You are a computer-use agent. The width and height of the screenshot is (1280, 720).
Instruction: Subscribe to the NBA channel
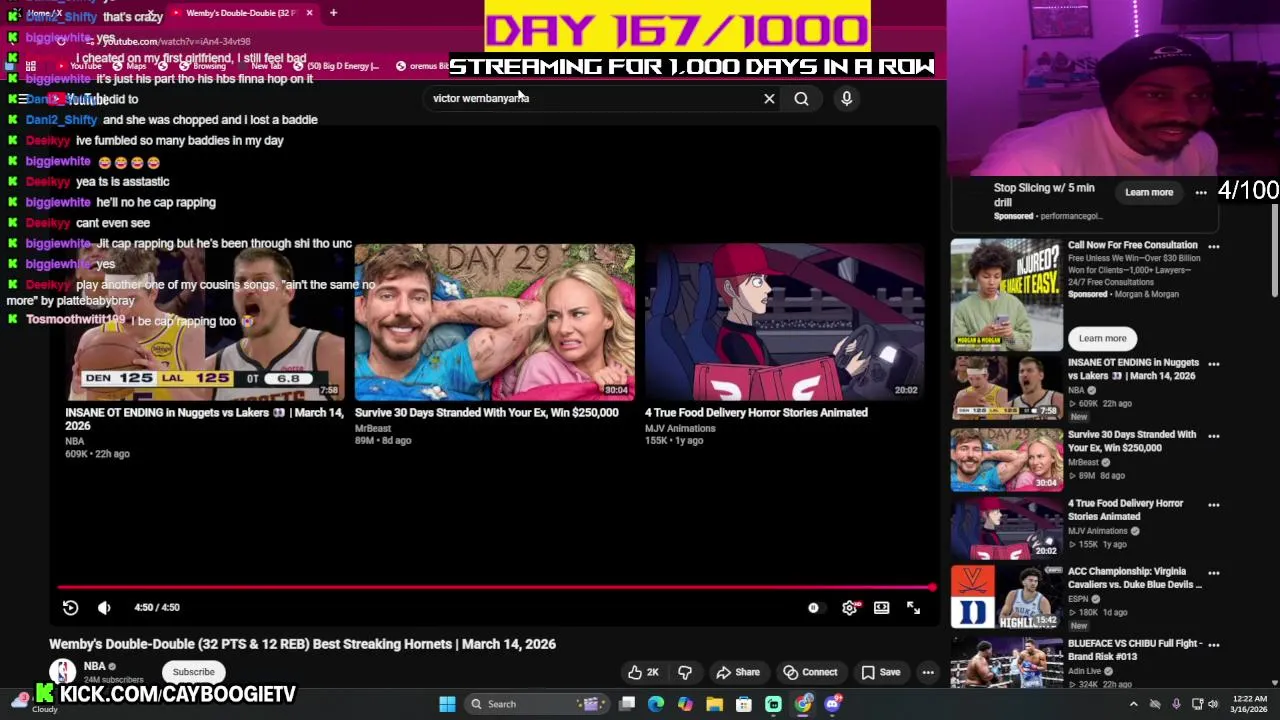tap(193, 672)
